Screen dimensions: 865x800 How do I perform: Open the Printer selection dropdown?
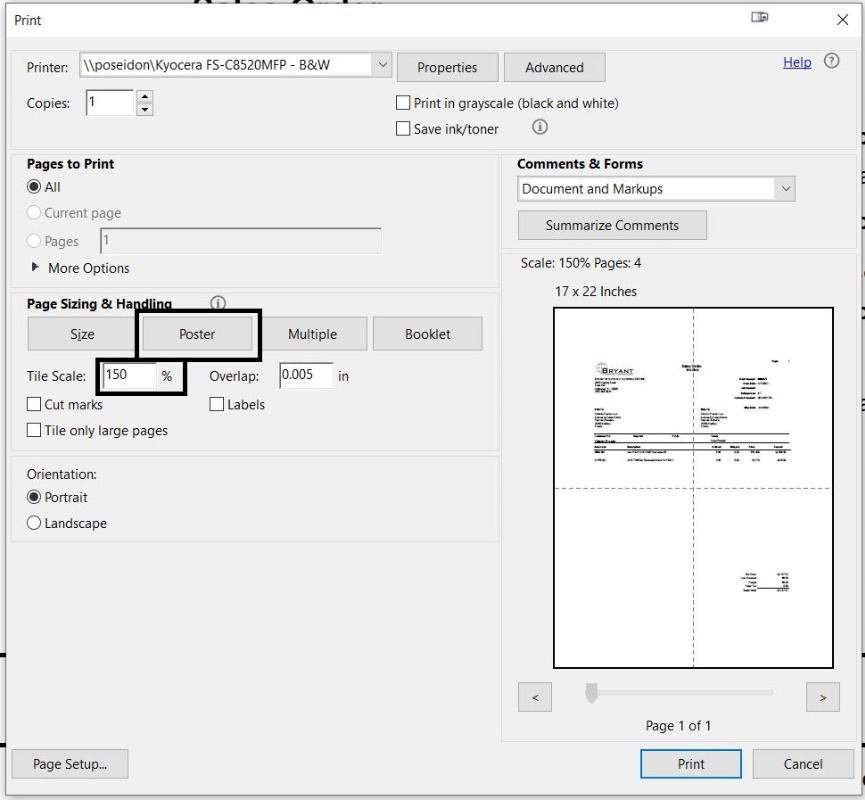(381, 66)
